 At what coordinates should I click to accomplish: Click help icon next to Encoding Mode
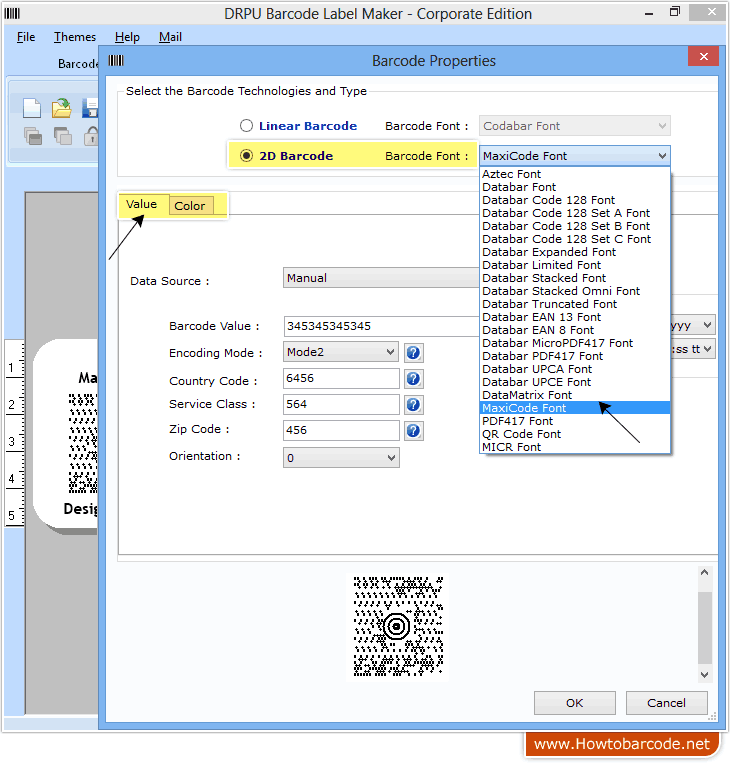coord(414,353)
